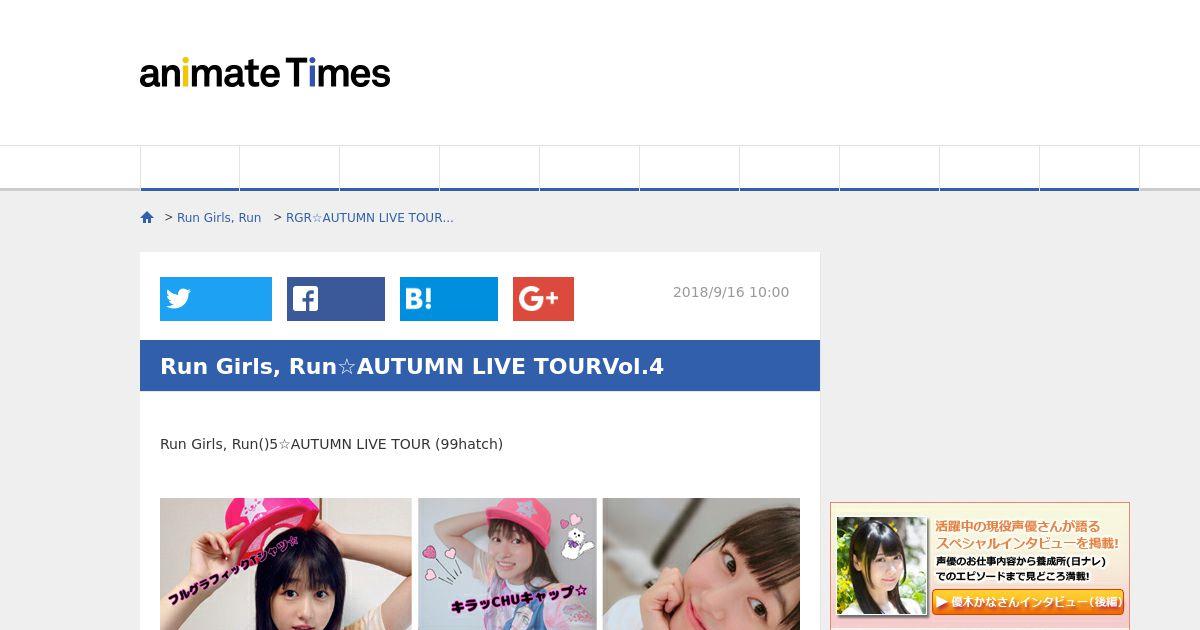Open the photo with the pink cap full-graphic T-shirt

coord(286,564)
